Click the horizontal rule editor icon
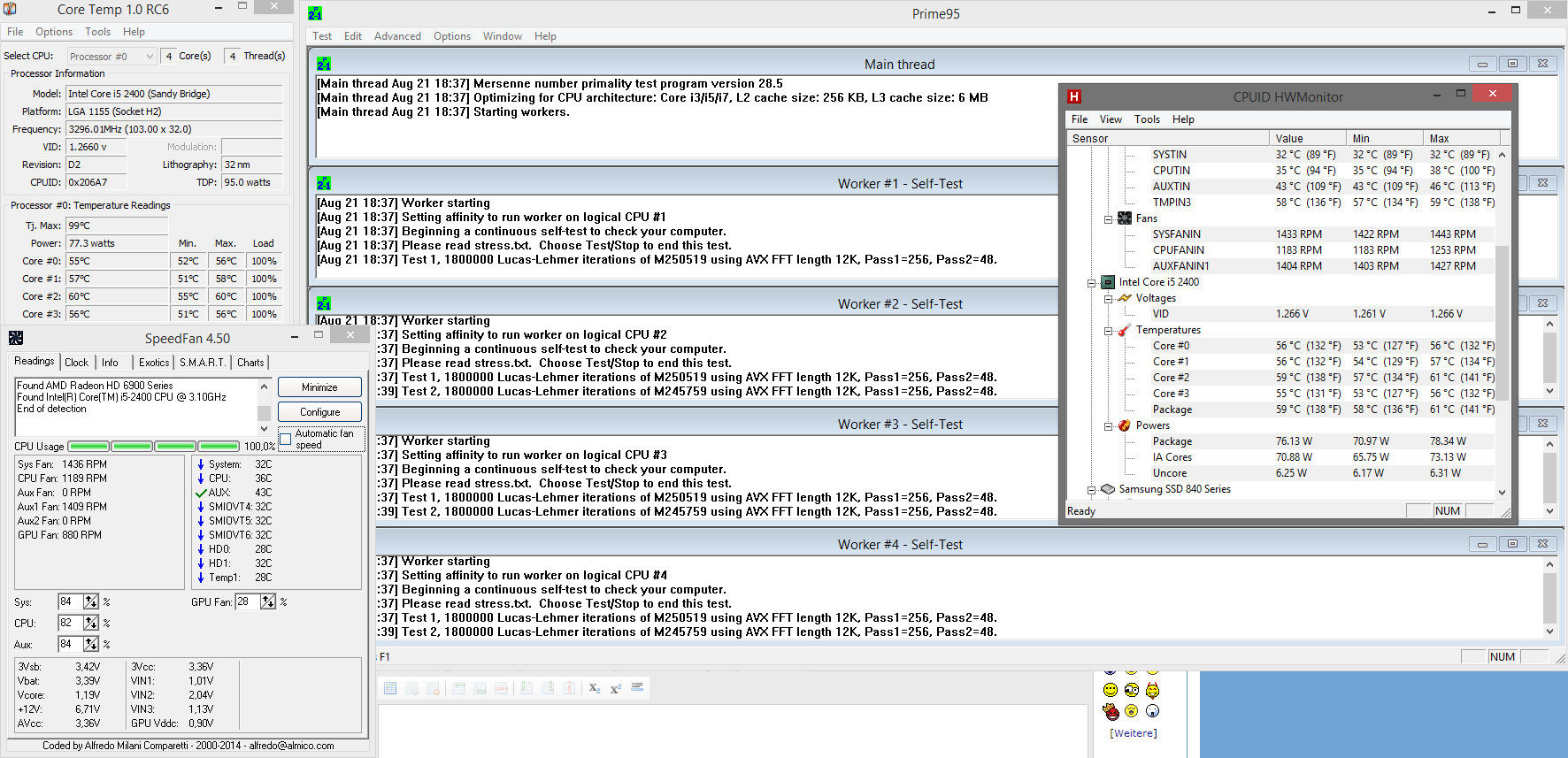Screen dimensions: 1568x758 point(637,687)
